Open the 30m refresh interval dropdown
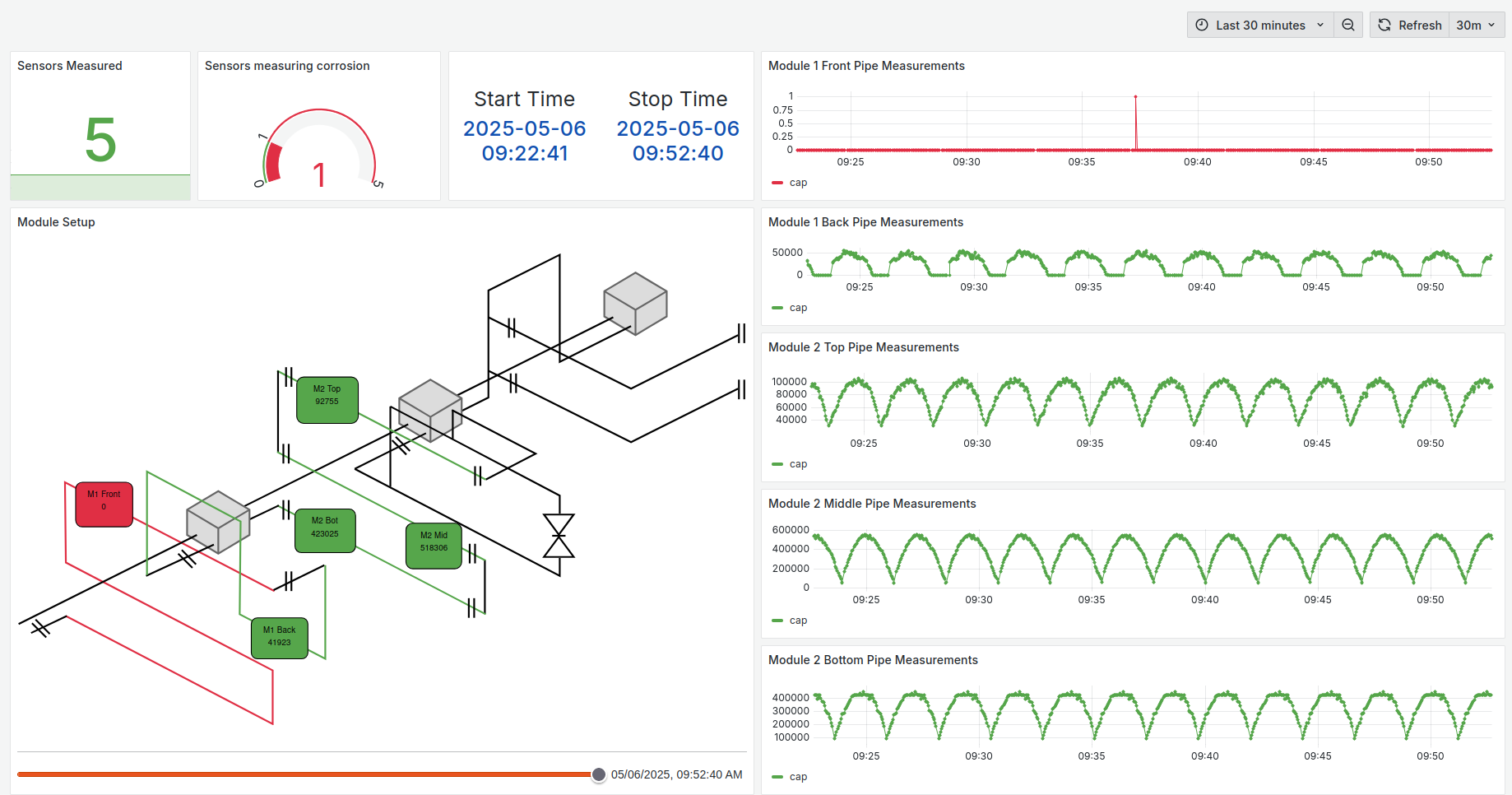1512x795 pixels. [x=1476, y=25]
